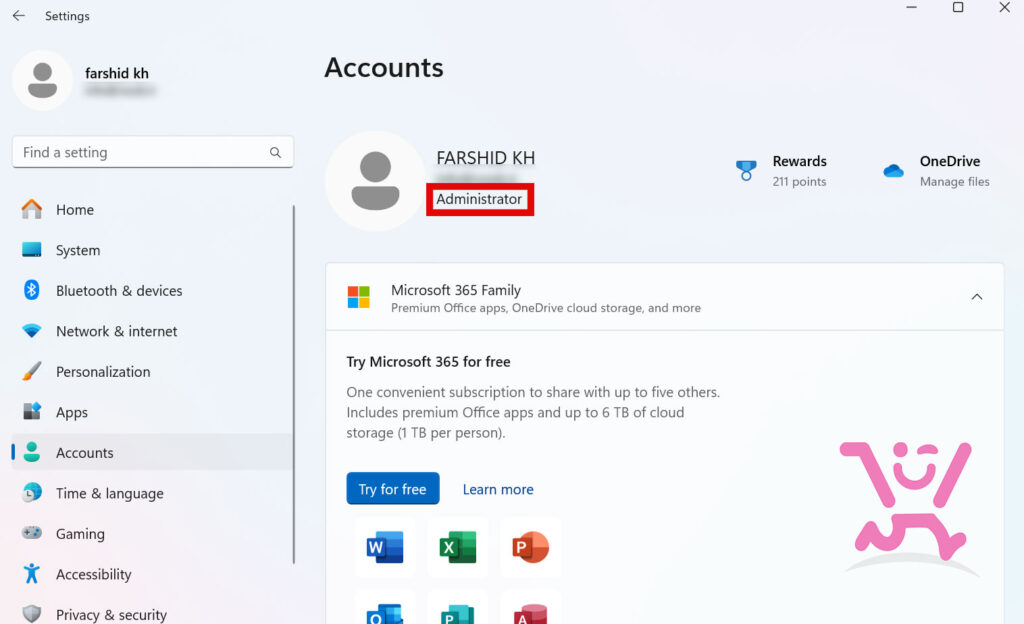
Task: Click the Bluetooth icon in sidebar
Action: [31, 290]
